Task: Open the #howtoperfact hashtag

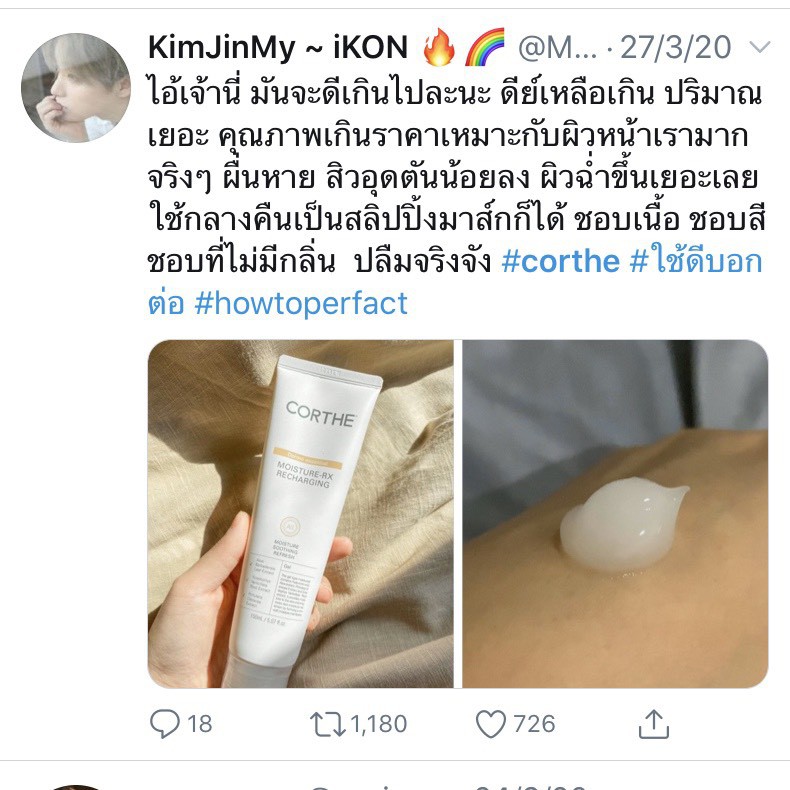Action: pyautogui.click(x=301, y=303)
